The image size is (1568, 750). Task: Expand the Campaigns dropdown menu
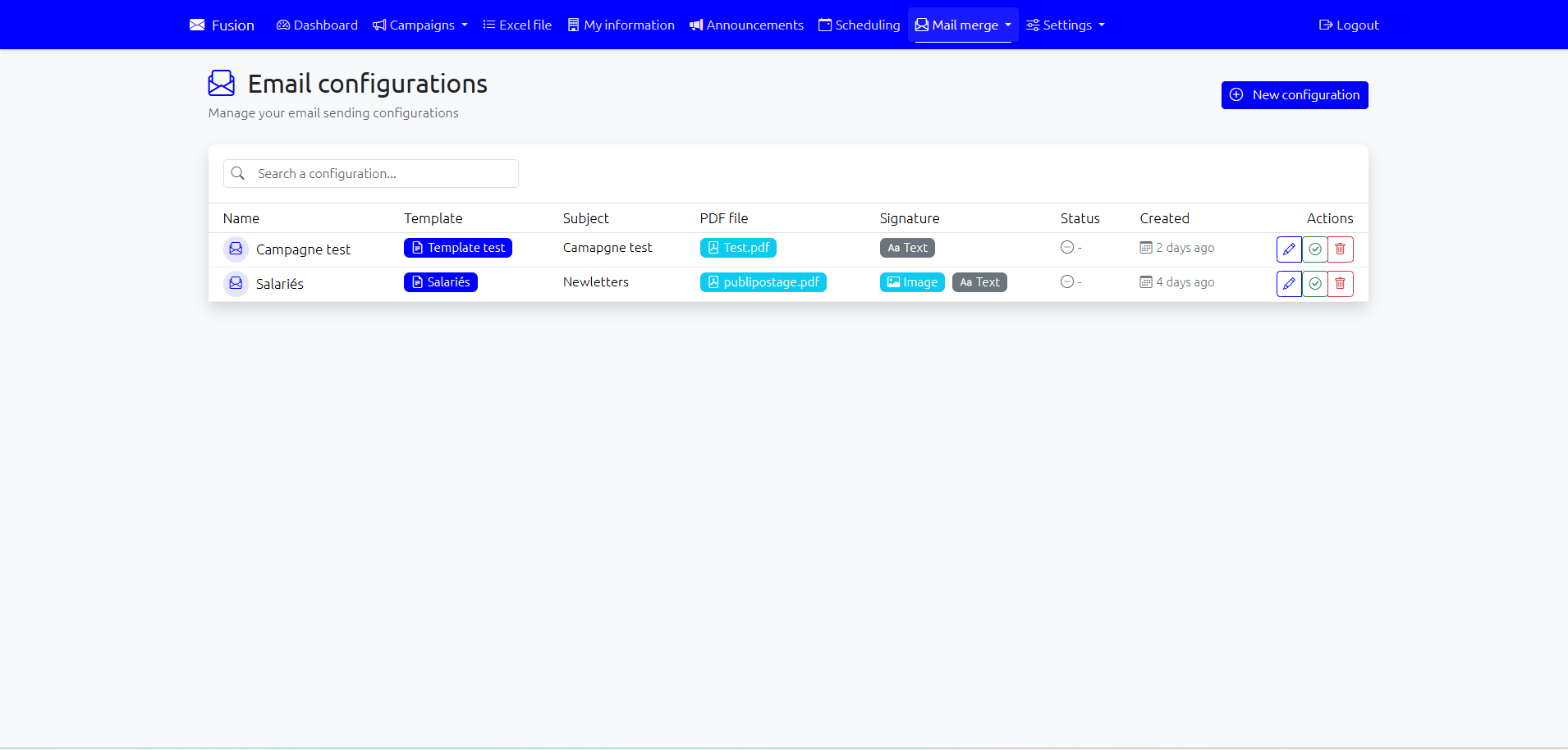[420, 25]
